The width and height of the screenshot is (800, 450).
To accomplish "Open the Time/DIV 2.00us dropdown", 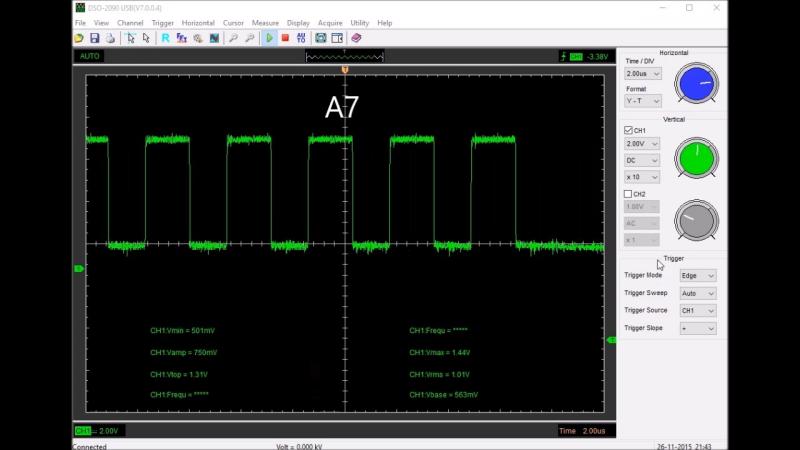I will [643, 74].
